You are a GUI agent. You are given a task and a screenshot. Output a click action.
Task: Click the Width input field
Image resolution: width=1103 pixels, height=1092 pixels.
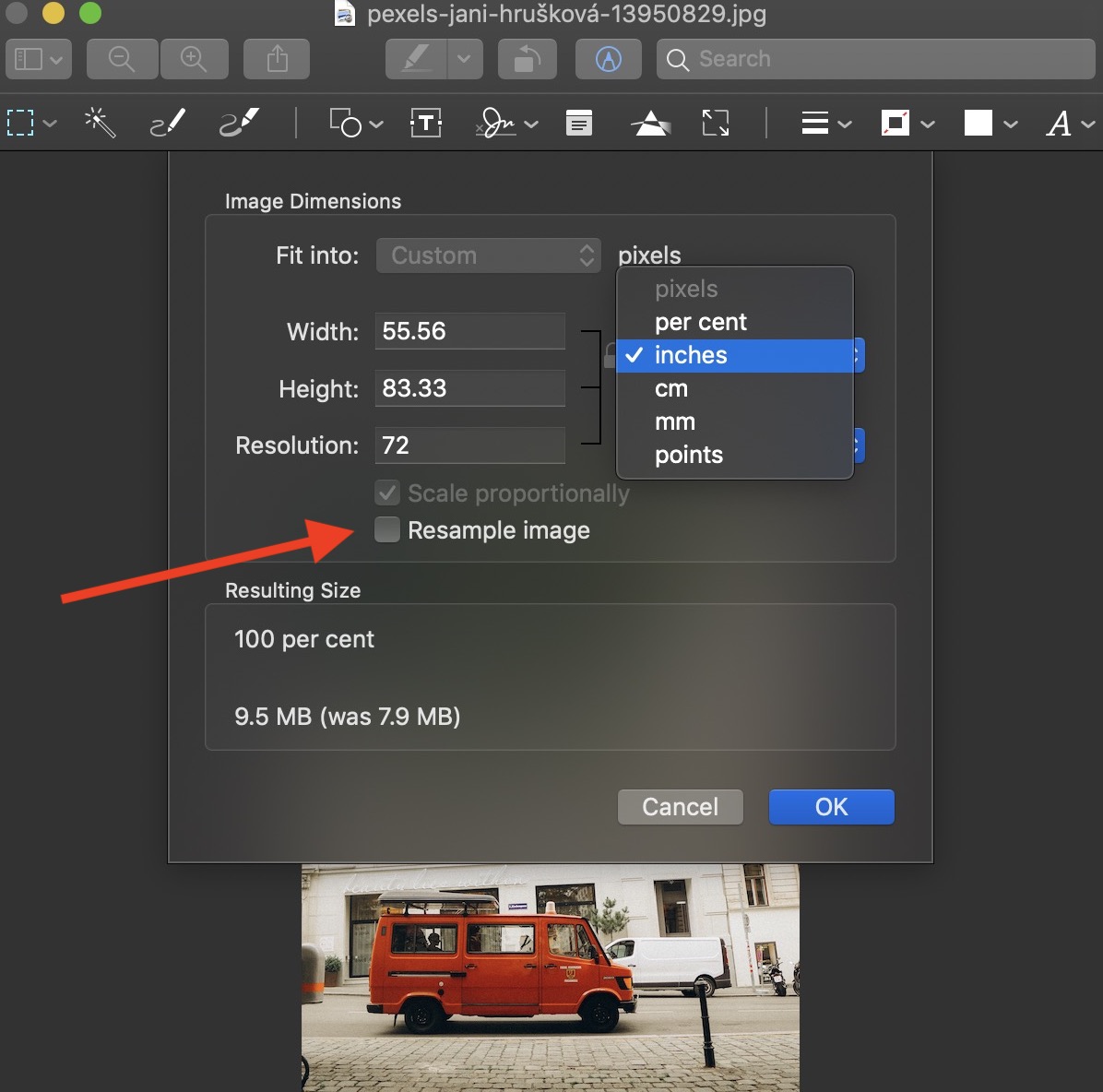coord(470,331)
